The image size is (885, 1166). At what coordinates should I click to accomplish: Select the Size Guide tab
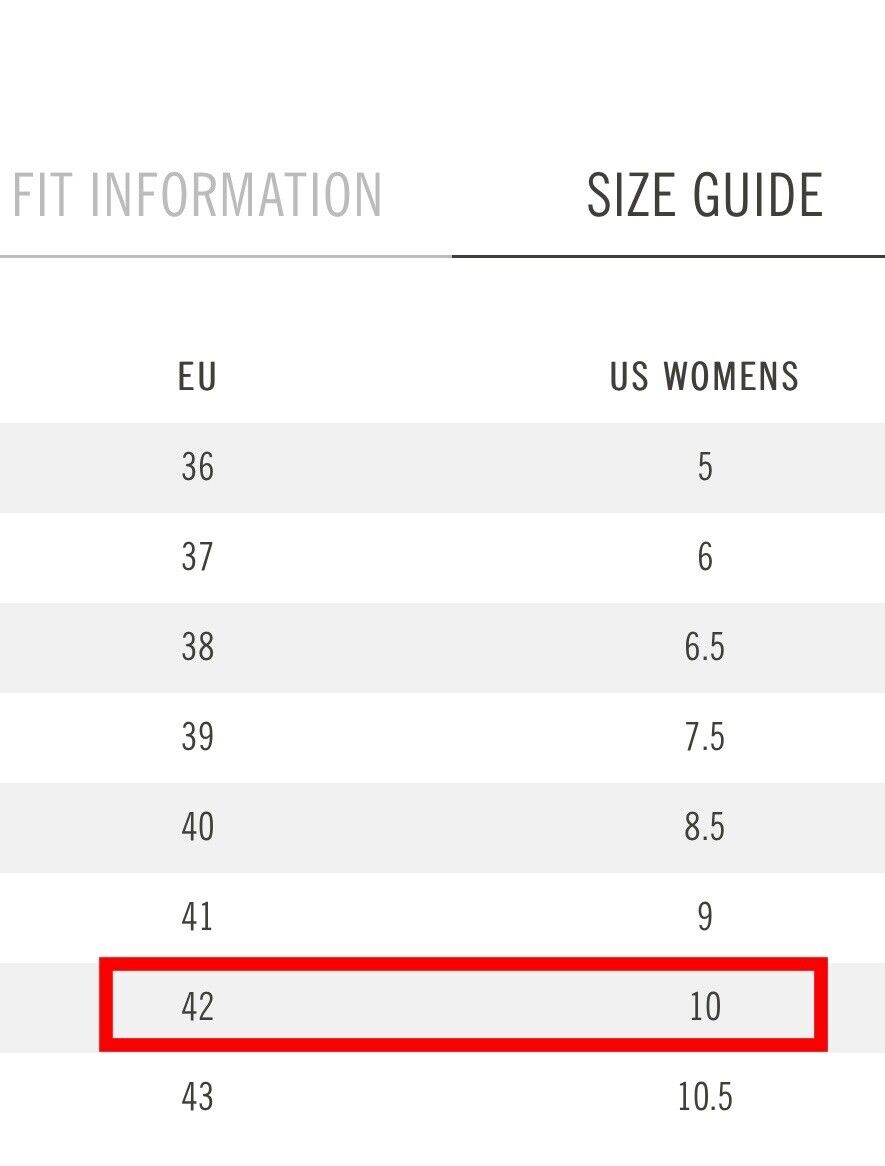click(704, 195)
